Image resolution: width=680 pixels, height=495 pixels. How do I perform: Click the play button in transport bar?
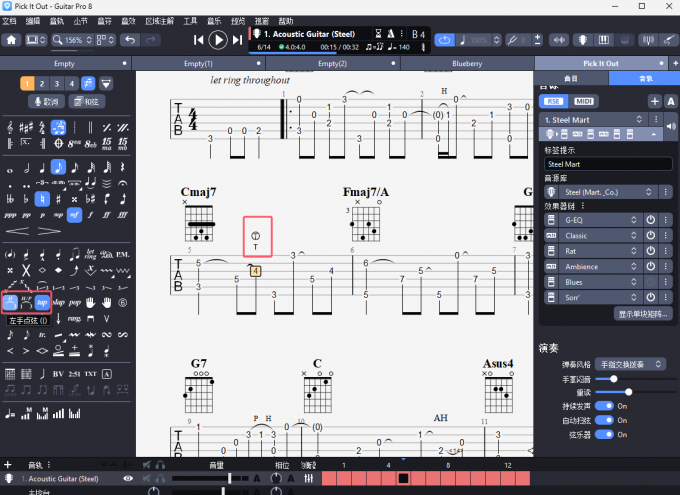pos(218,40)
